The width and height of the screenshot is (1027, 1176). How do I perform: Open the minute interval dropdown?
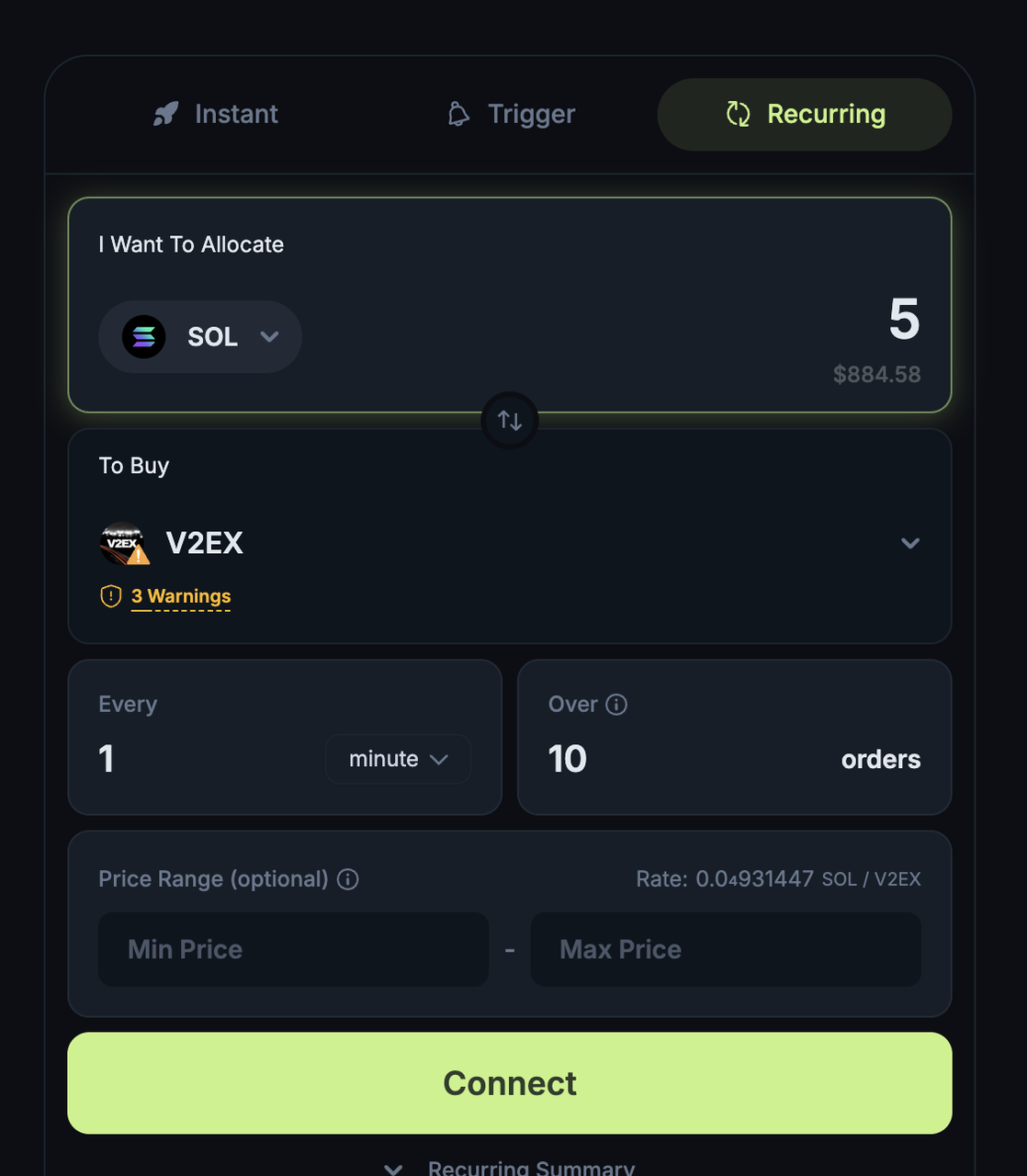point(398,759)
